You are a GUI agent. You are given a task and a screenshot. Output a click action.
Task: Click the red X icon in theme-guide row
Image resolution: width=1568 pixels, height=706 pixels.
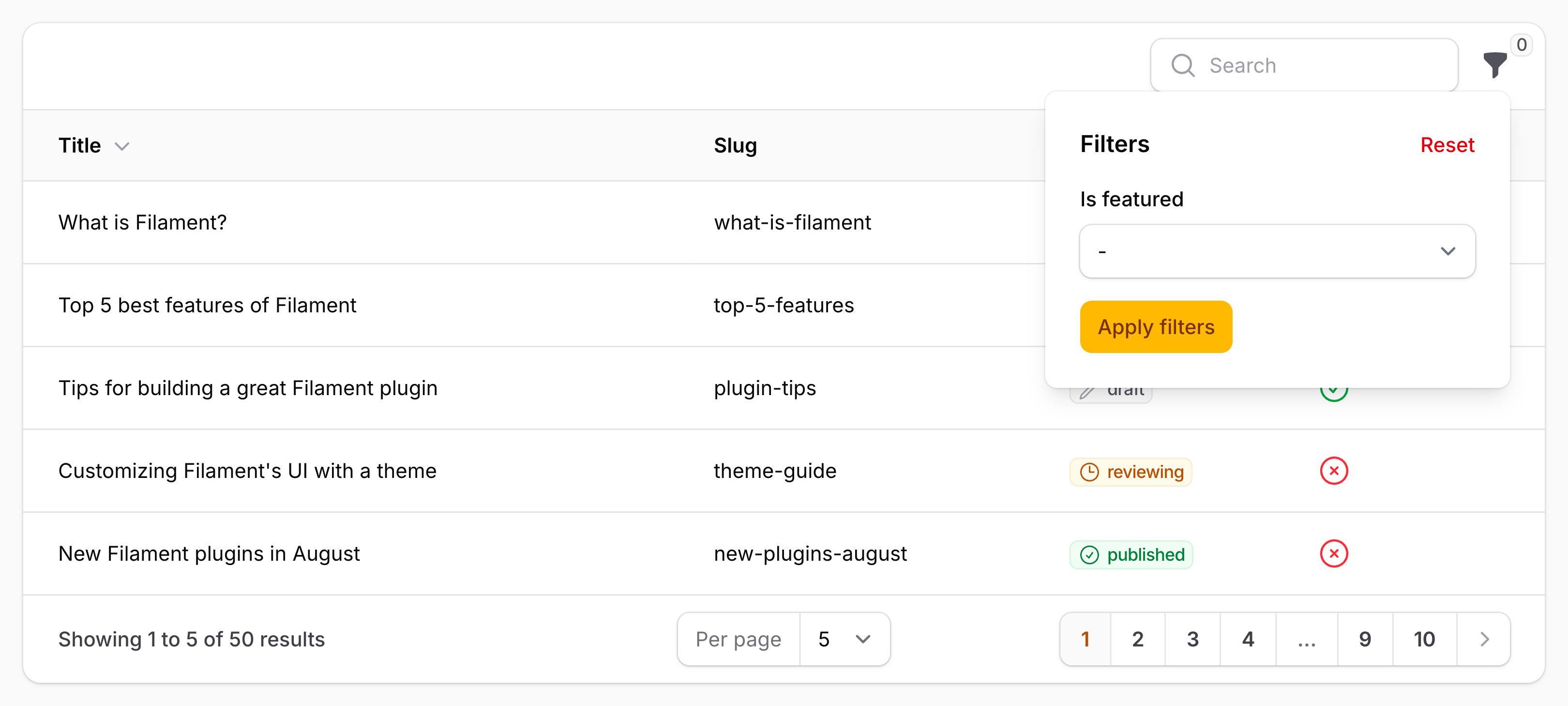tap(1334, 471)
